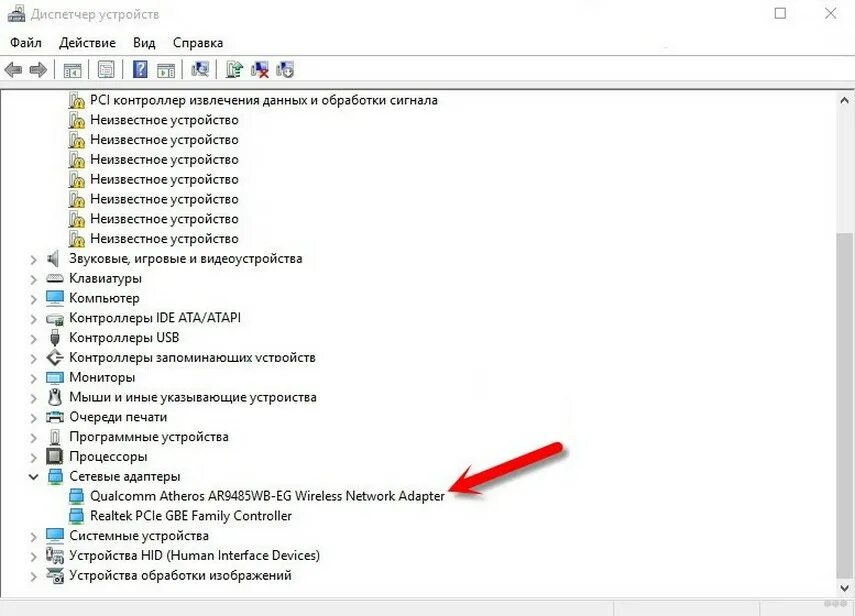Click the disable device down-arrow icon

pyautogui.click(x=285, y=70)
